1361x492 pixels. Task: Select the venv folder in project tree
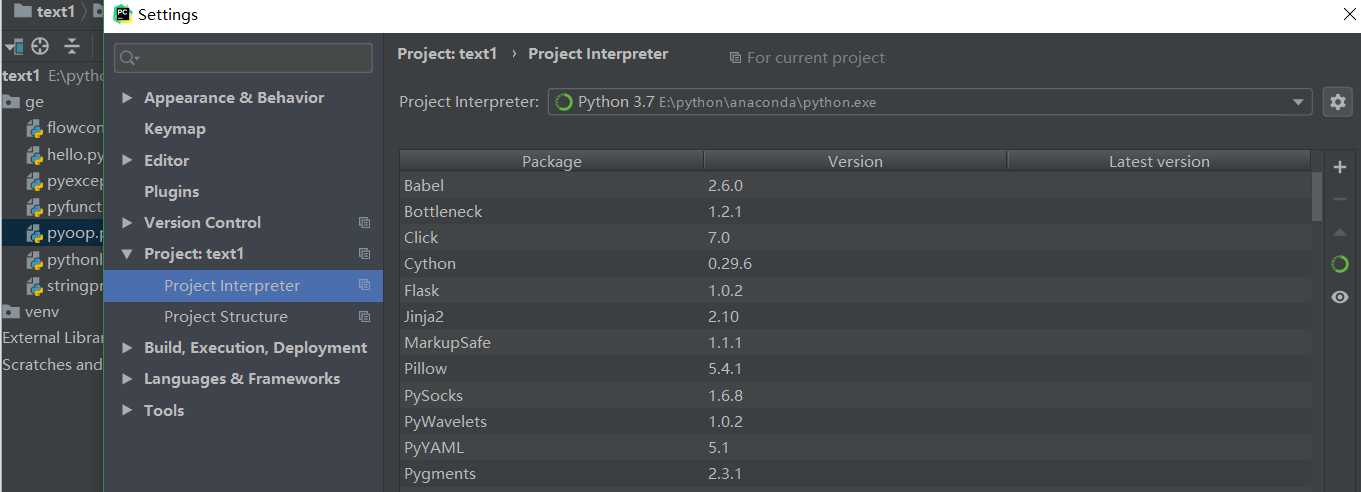coord(41,312)
